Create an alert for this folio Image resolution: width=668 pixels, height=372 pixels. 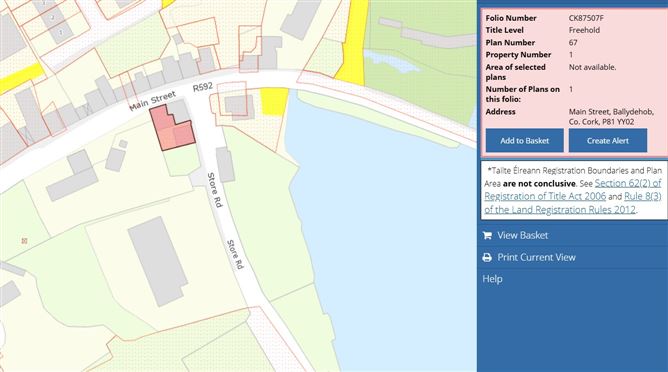608,141
